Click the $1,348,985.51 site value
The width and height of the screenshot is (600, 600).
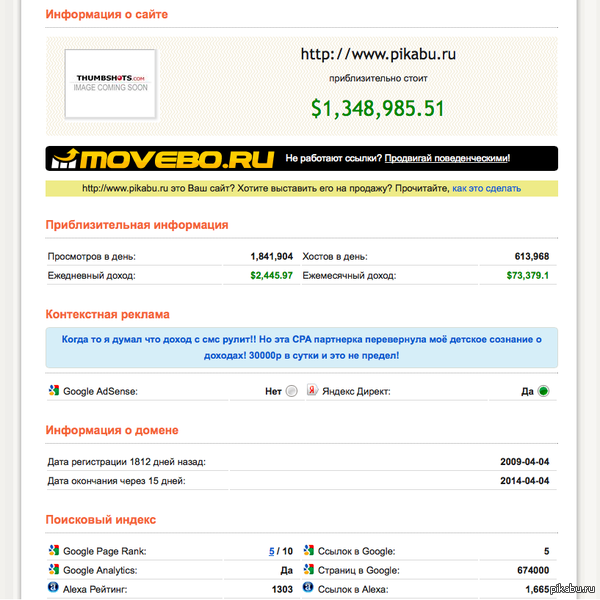377,108
